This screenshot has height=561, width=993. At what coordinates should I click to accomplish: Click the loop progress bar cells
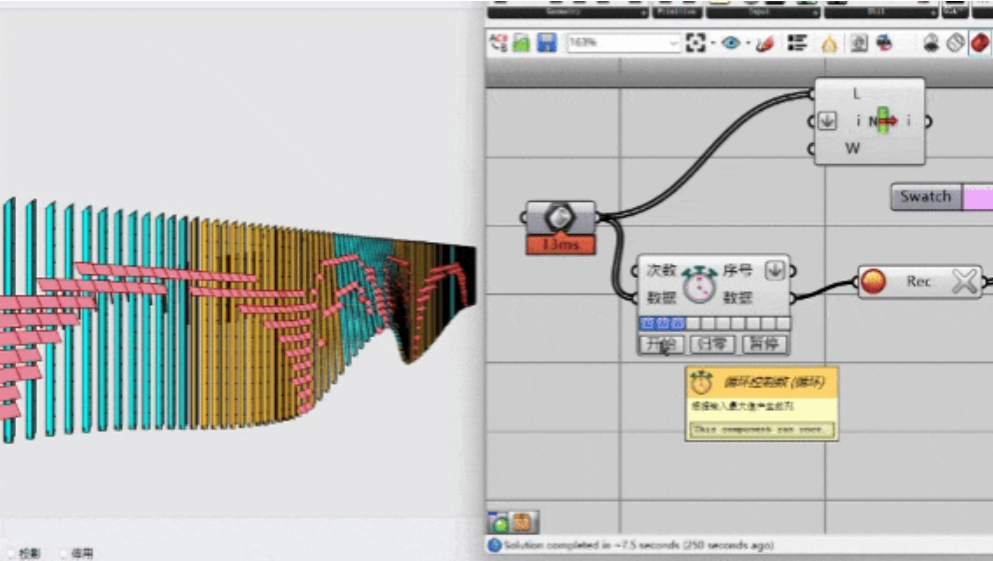point(714,323)
